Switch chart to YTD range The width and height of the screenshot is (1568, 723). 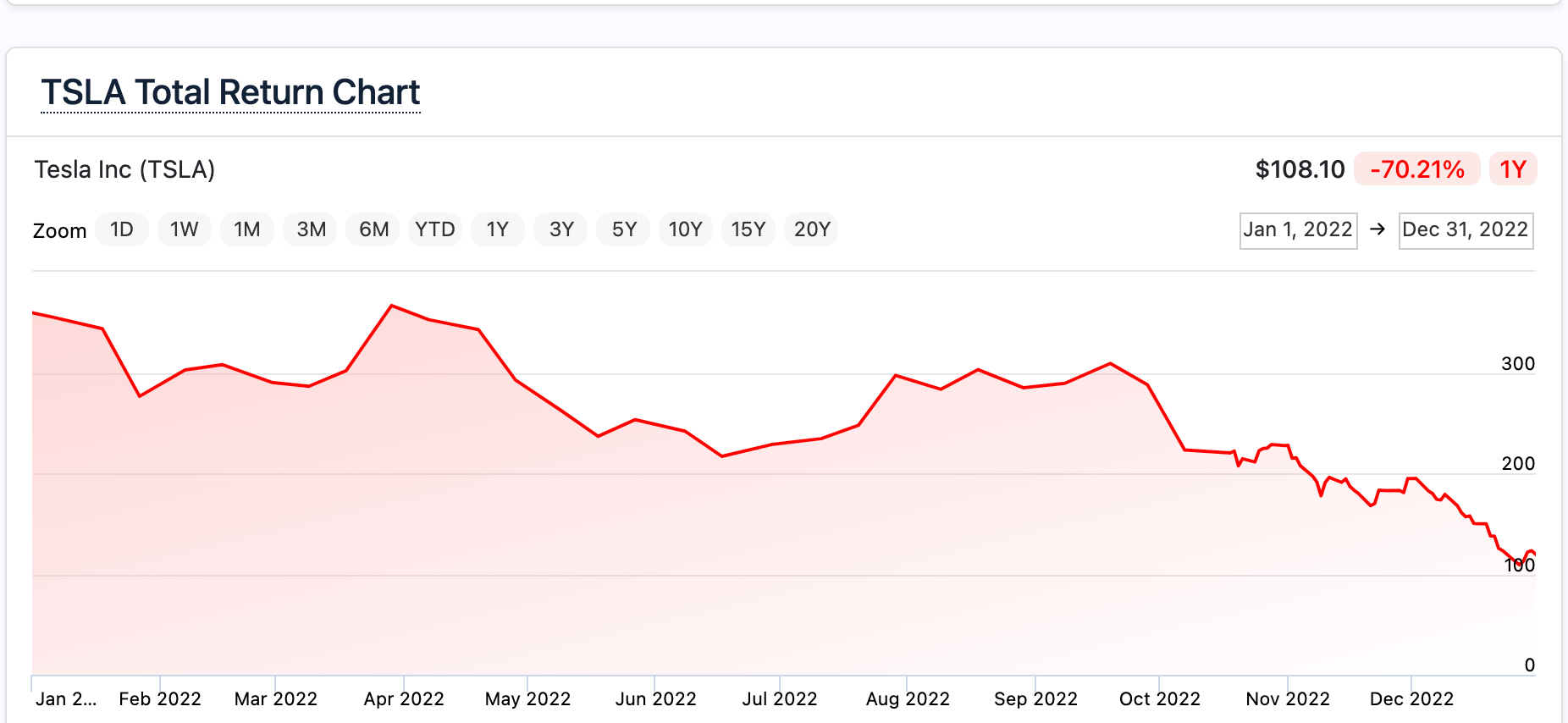(435, 229)
